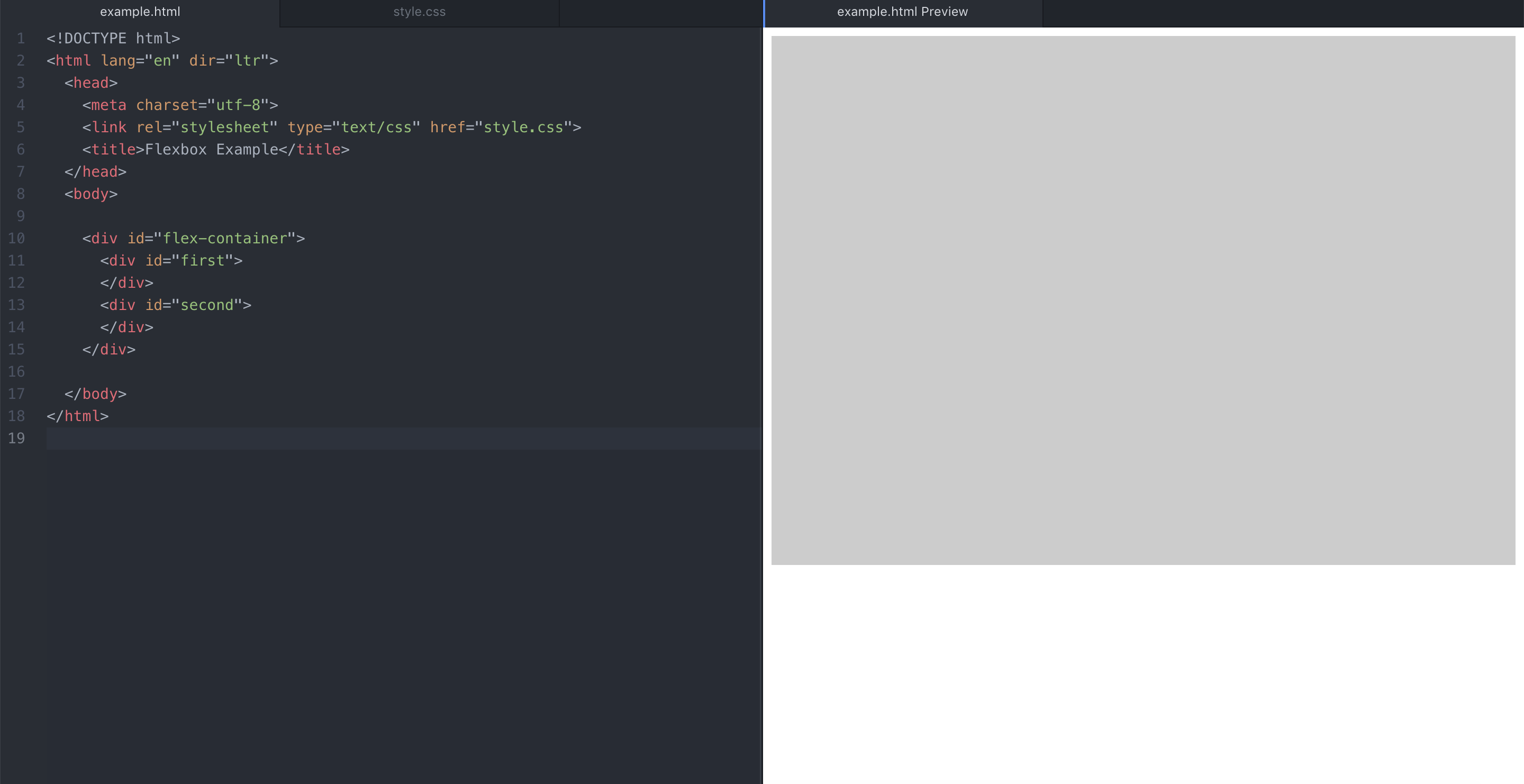Click the "second" id attribute value
This screenshot has width=1524, height=784.
(207, 305)
